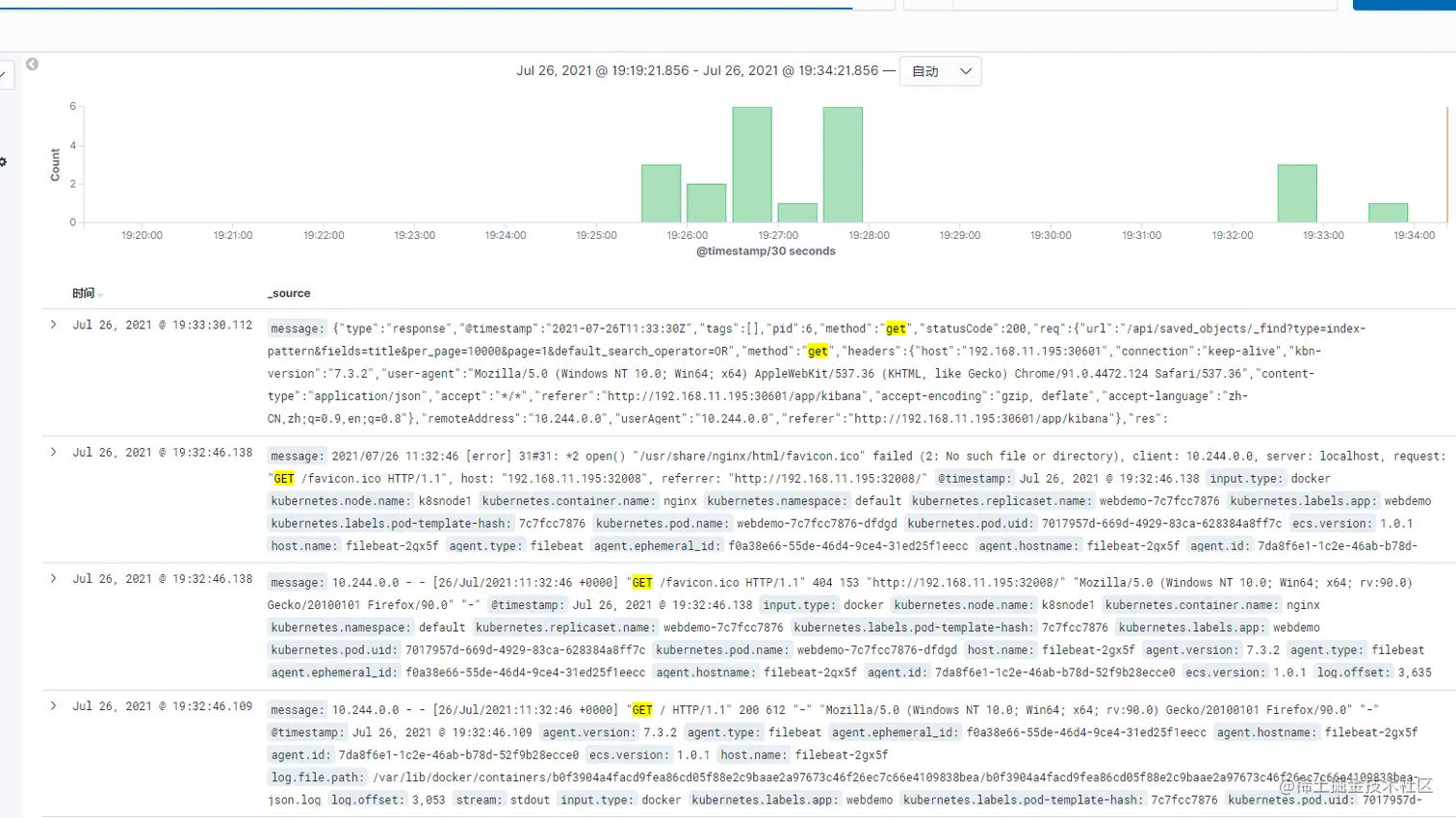The height and width of the screenshot is (818, 1456).
Task: Click the log.file.path: field label
Action: [x=317, y=778]
